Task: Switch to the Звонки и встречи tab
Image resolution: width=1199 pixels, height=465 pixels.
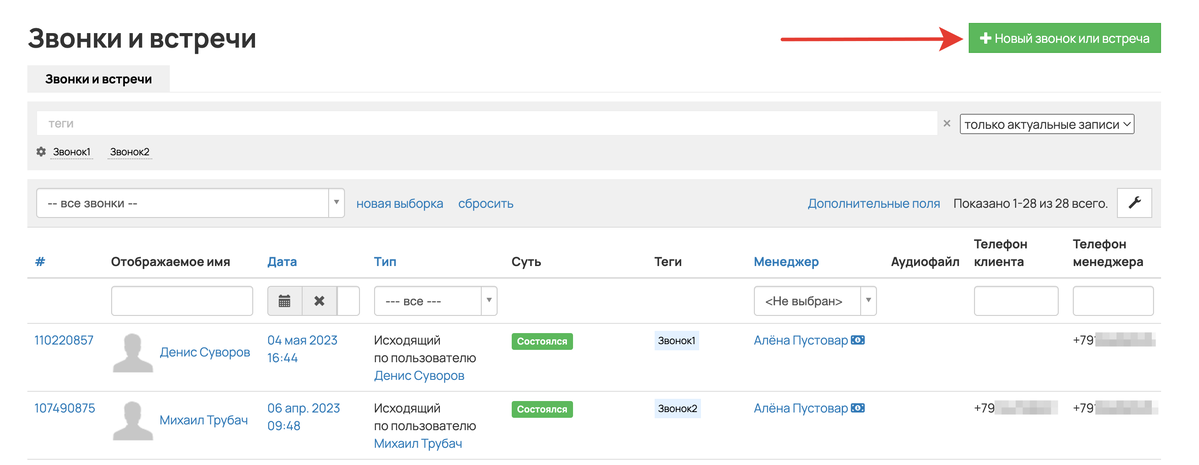Action: [x=99, y=79]
